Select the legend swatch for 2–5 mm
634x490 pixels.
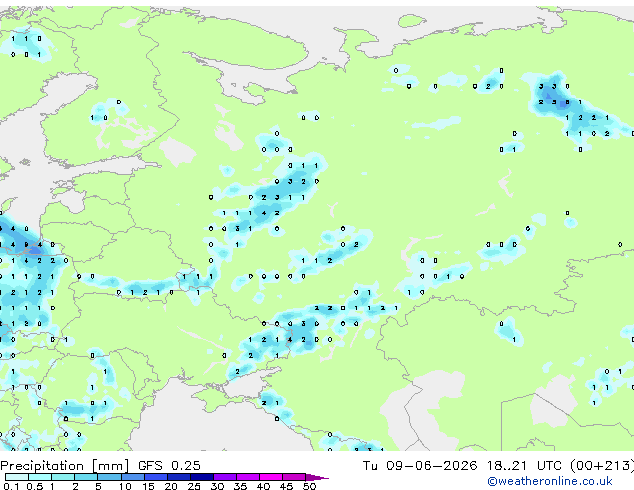(x=86, y=477)
